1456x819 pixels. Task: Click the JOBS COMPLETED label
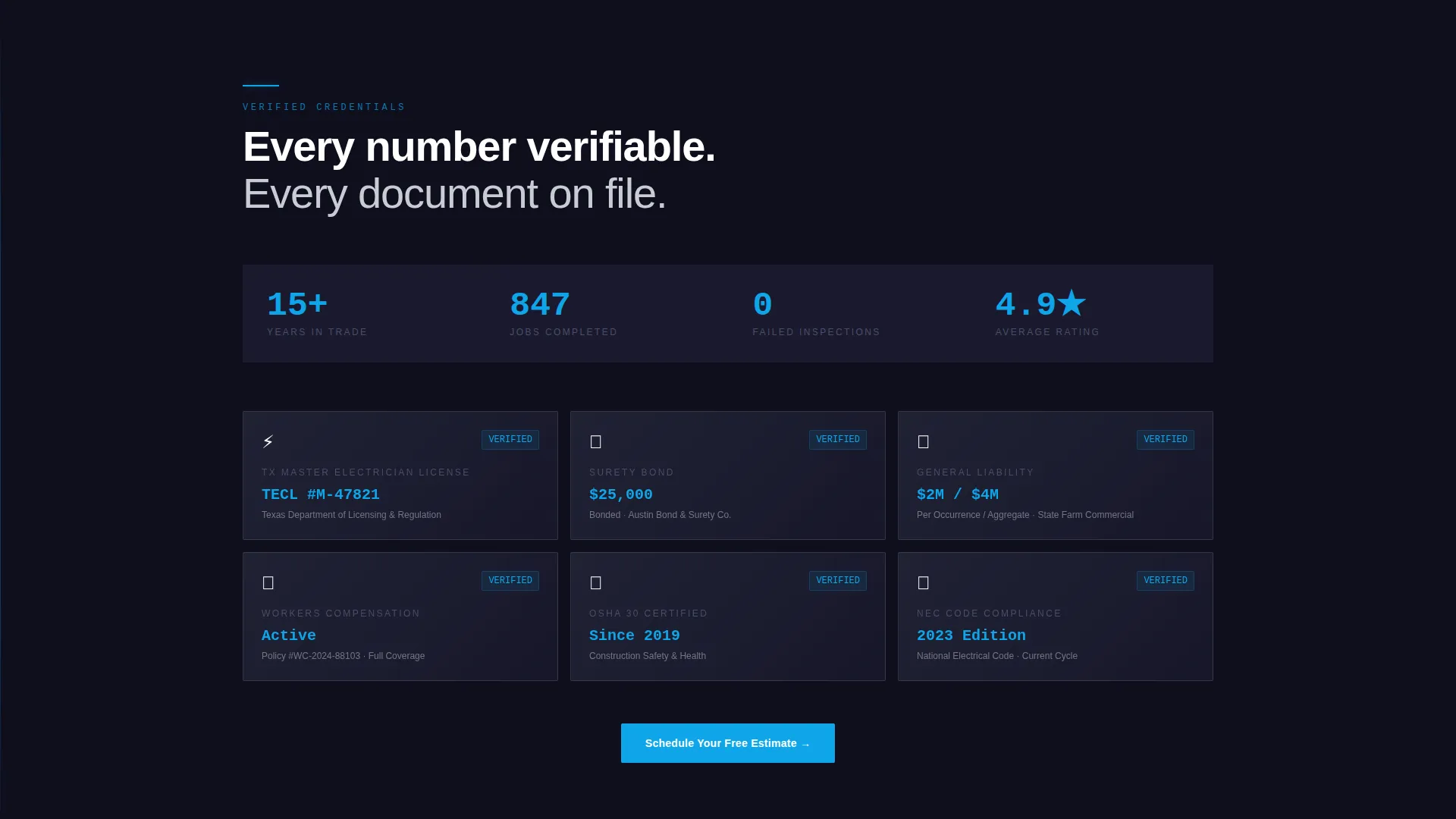tap(563, 332)
